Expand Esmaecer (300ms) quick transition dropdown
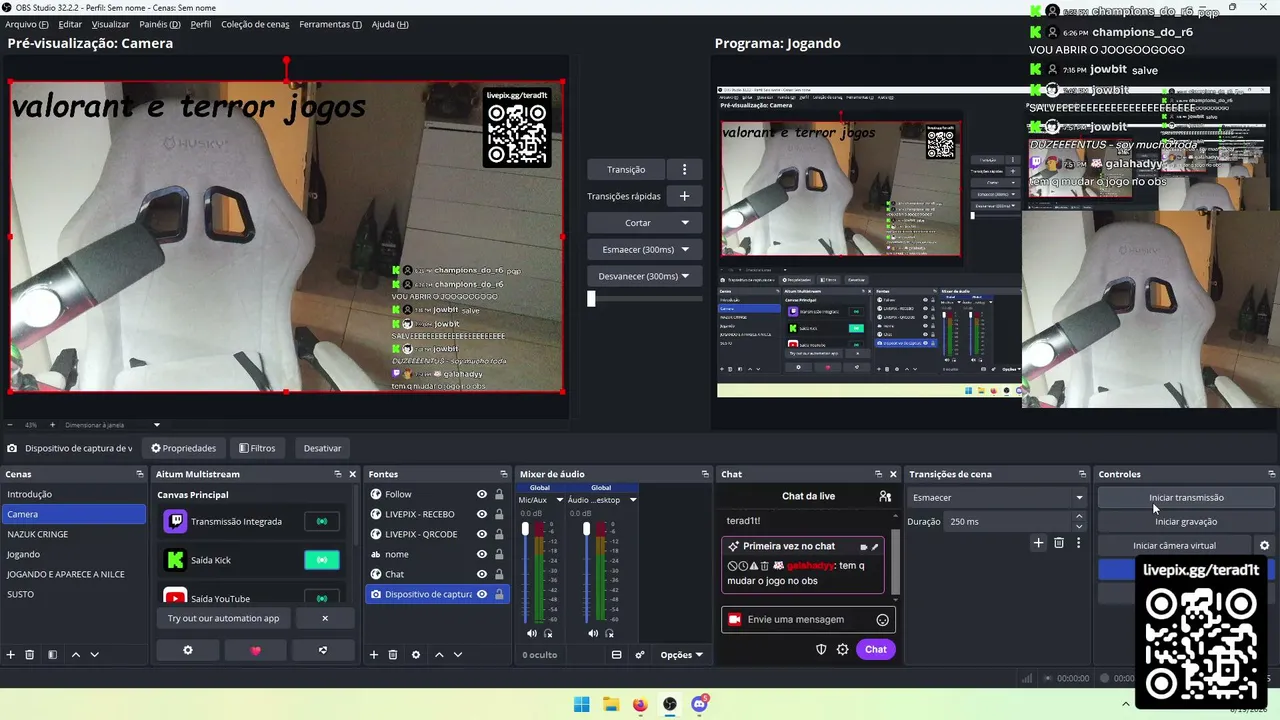 tap(644, 249)
